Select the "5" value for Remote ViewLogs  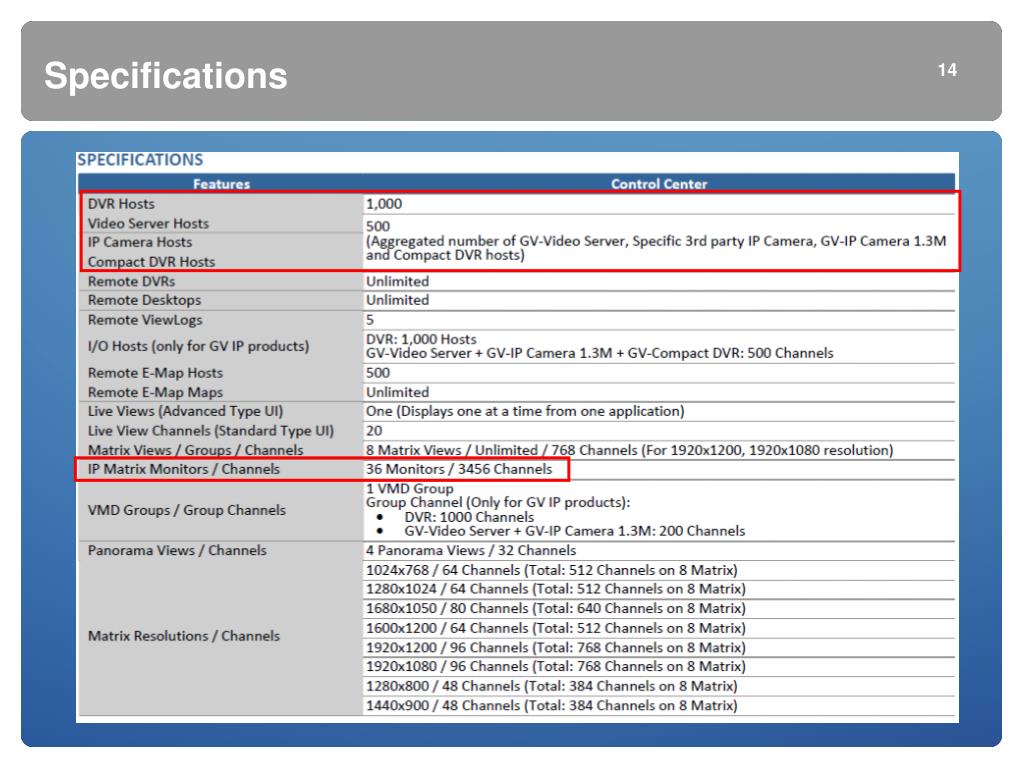(x=370, y=320)
